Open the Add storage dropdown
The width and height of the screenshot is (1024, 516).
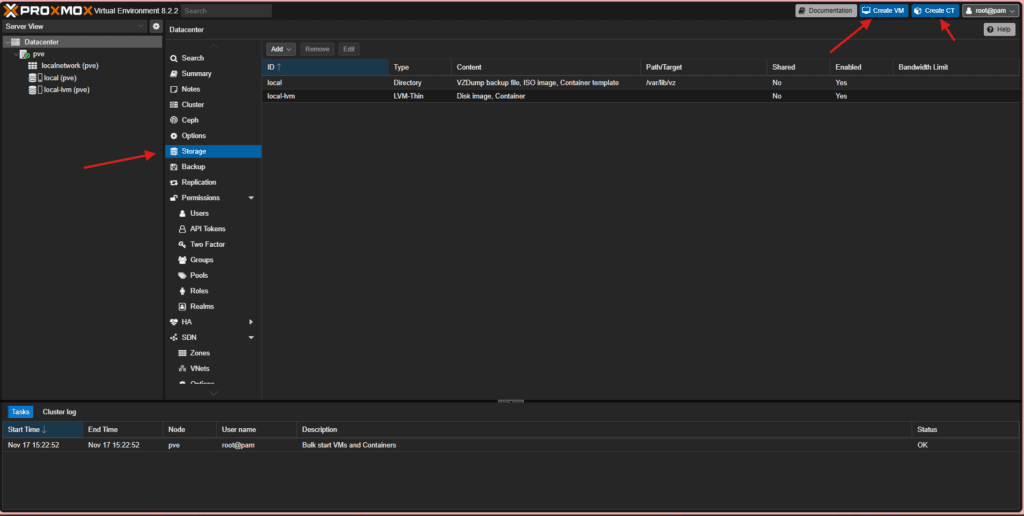click(x=281, y=49)
